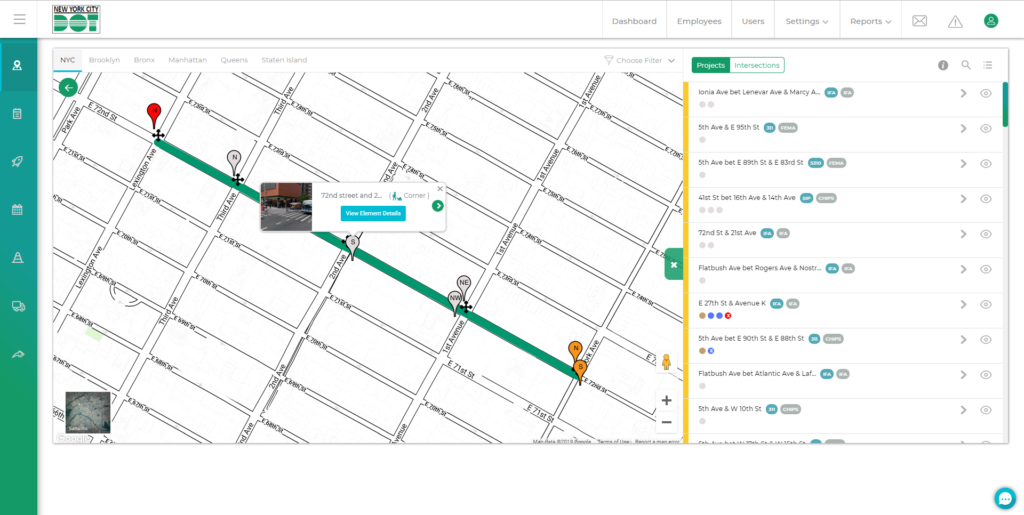Click the rocket icon in sidebar
This screenshot has width=1024, height=515.
[18, 162]
